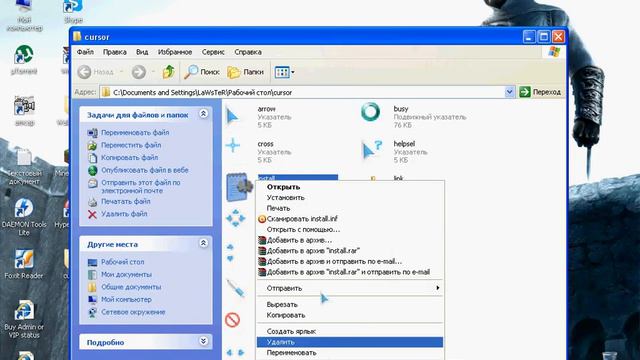Viewport: 640px width, 360px height.
Task: Open the Вид menu
Action: (142, 52)
